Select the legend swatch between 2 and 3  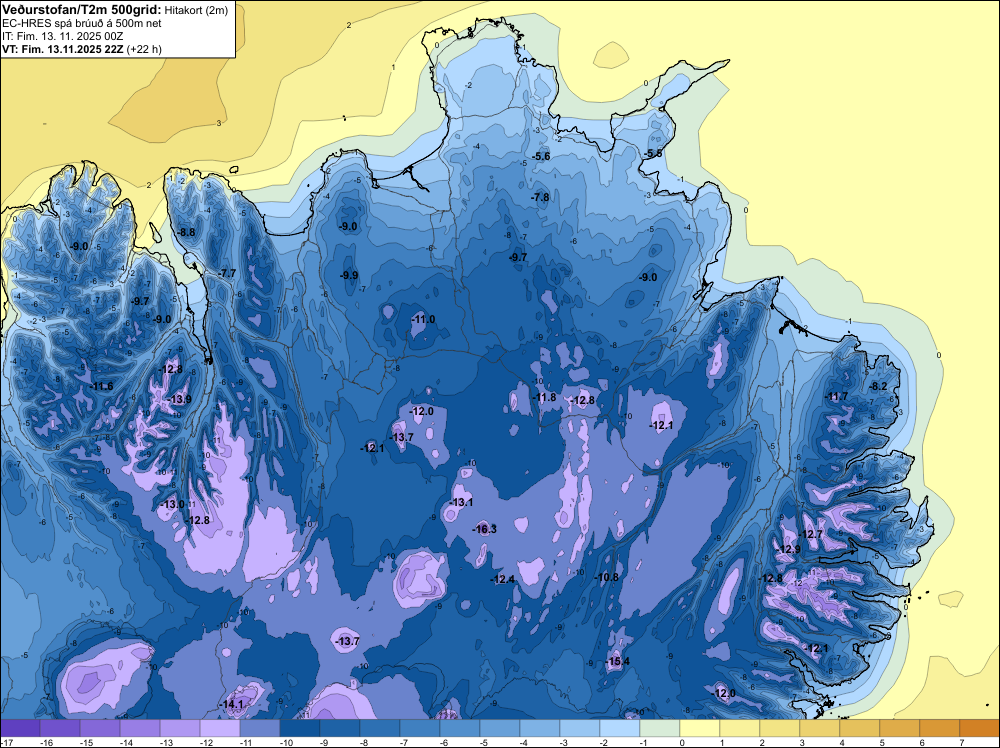tap(780, 728)
